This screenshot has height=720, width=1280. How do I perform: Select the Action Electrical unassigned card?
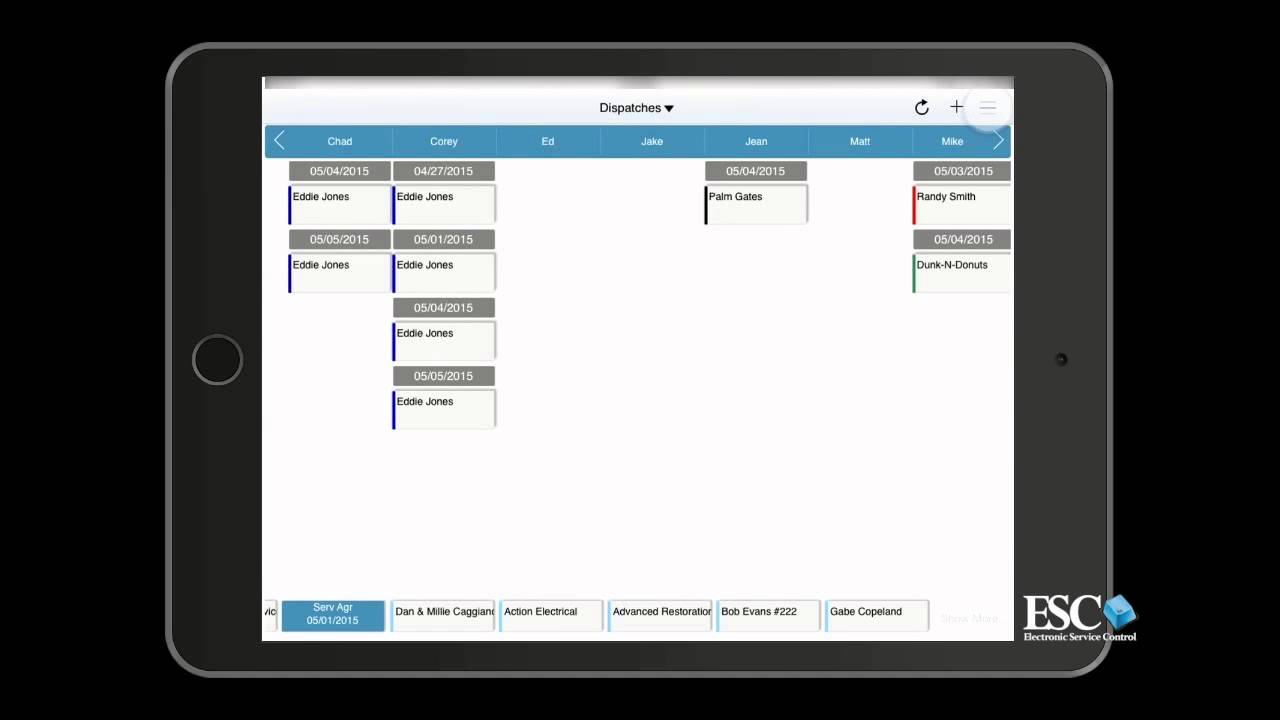click(552, 615)
